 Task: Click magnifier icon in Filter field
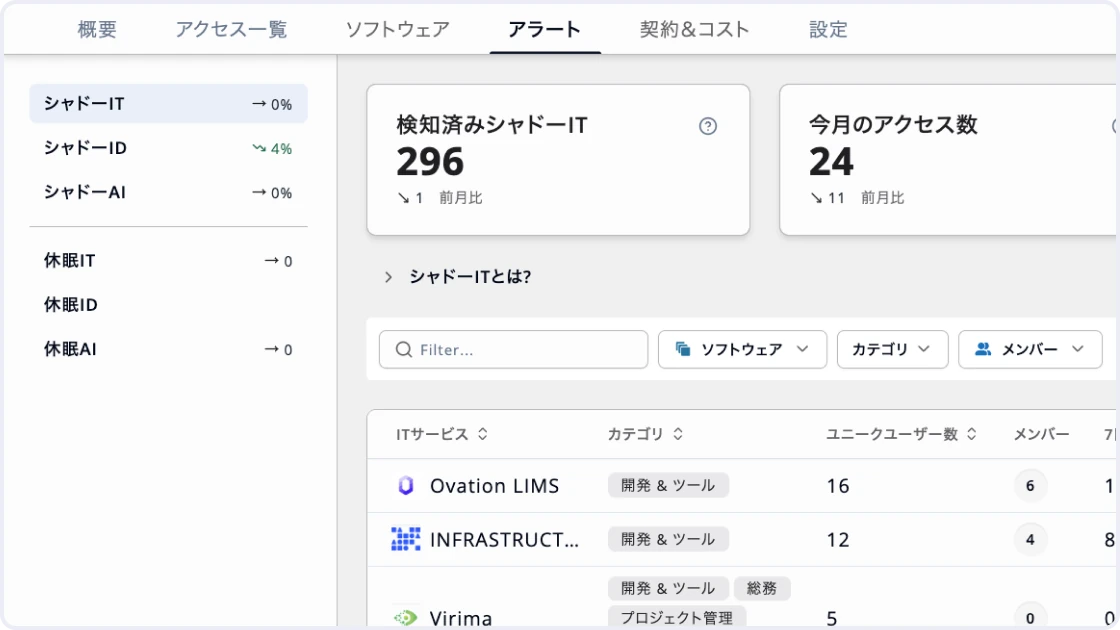(x=404, y=349)
